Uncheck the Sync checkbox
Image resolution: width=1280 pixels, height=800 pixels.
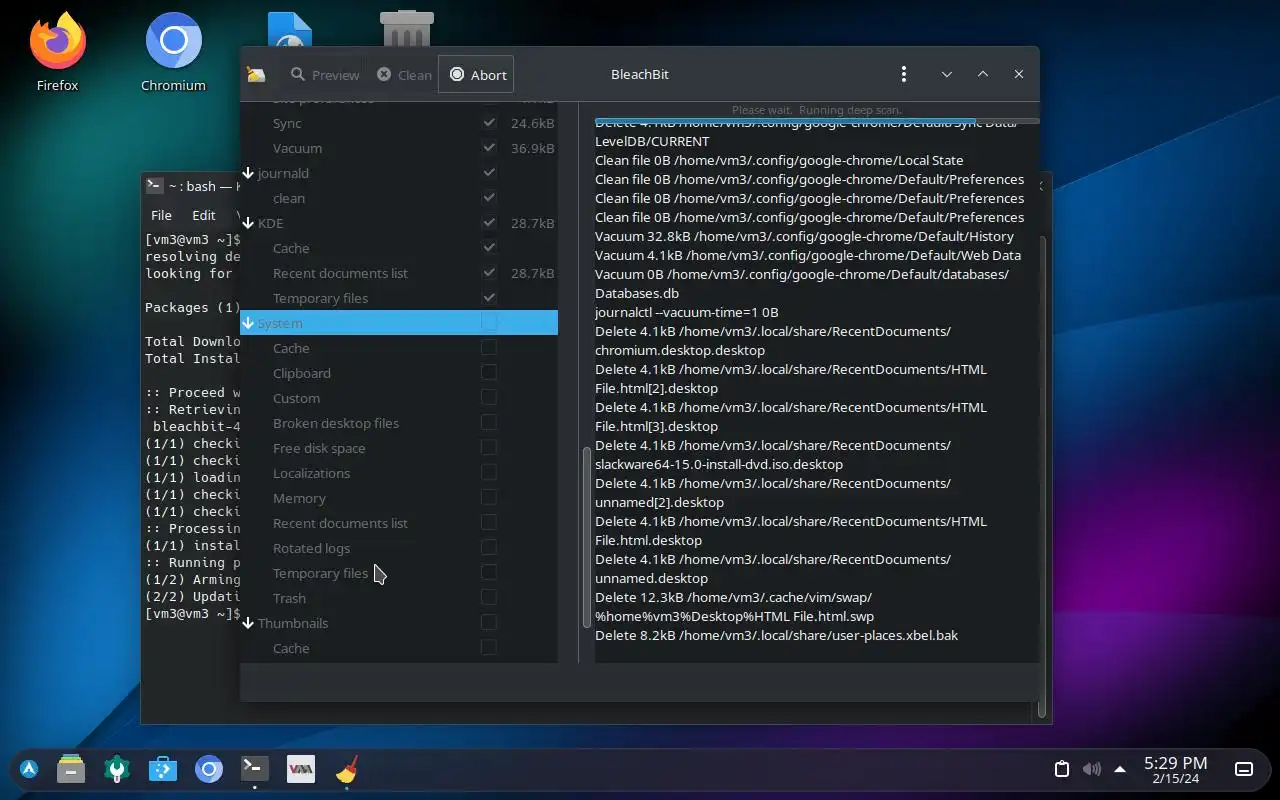(x=489, y=123)
